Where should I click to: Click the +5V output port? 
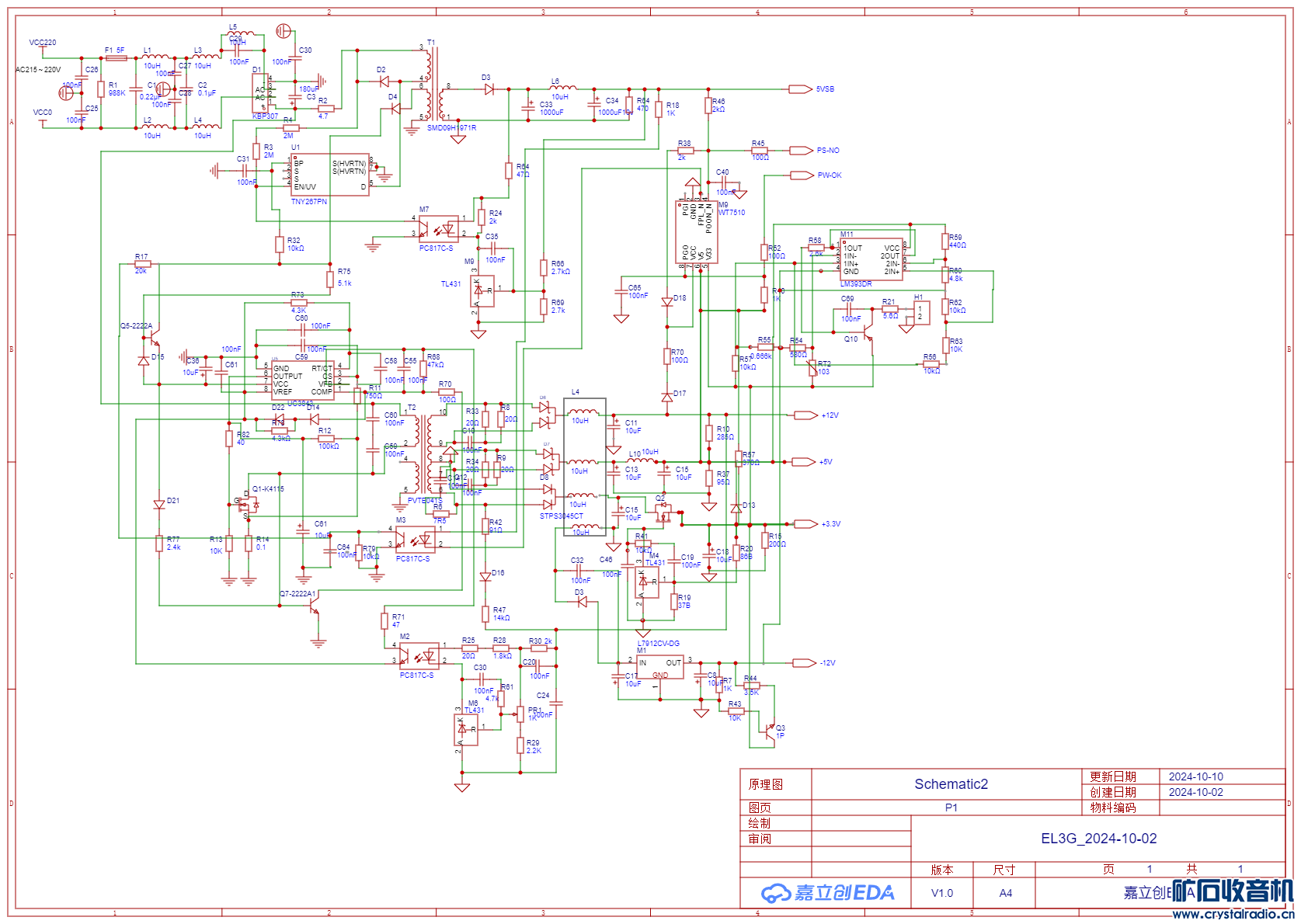click(x=804, y=462)
